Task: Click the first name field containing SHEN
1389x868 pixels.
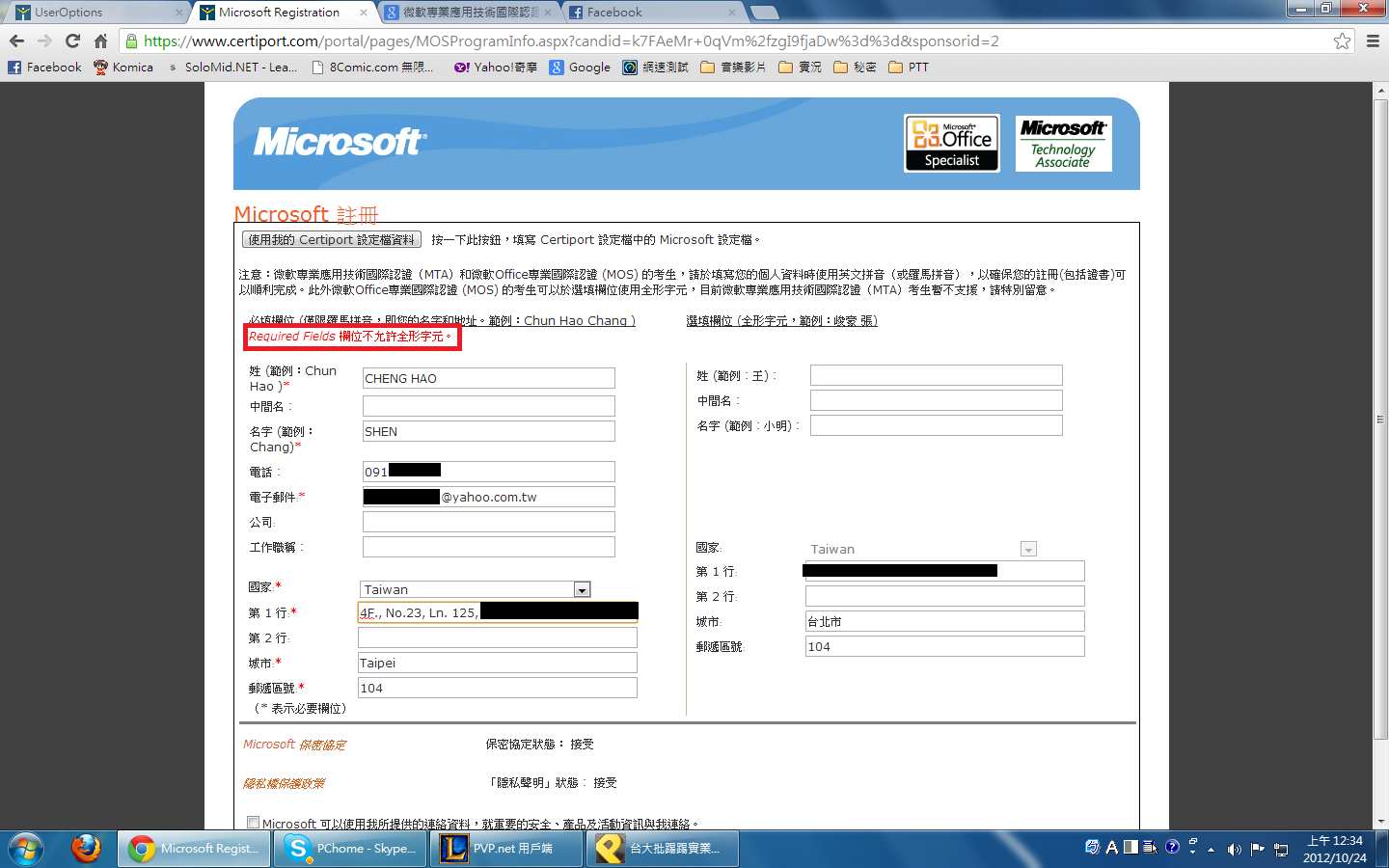Action: click(489, 431)
